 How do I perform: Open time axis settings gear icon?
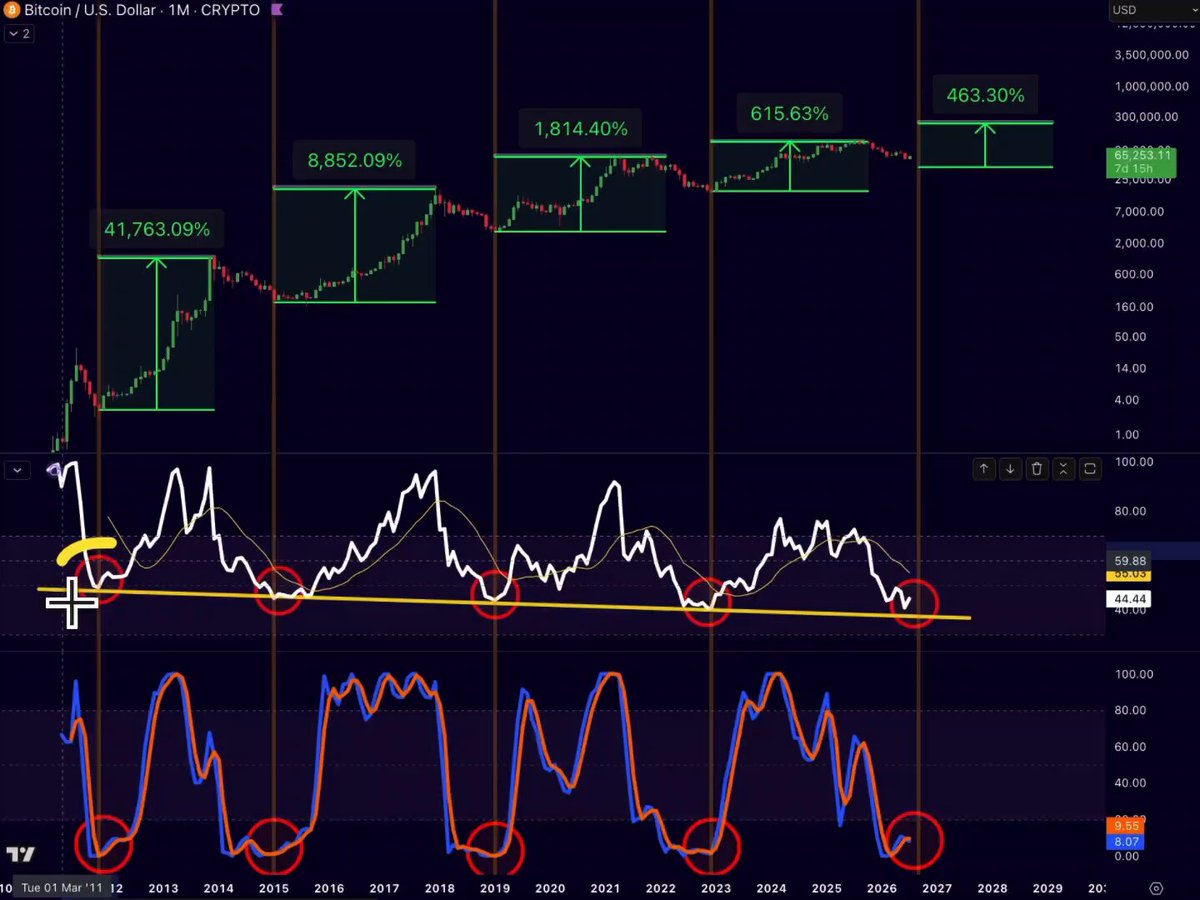coord(1157,888)
